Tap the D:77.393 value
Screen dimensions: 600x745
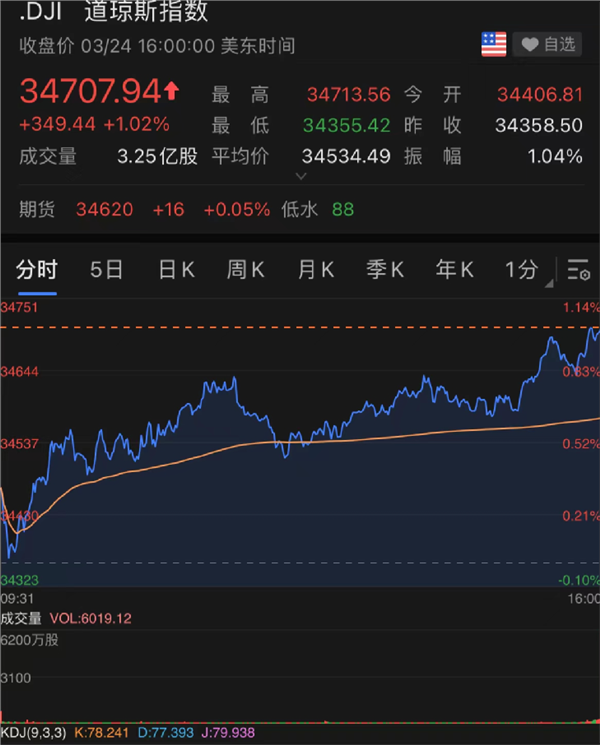(166, 733)
